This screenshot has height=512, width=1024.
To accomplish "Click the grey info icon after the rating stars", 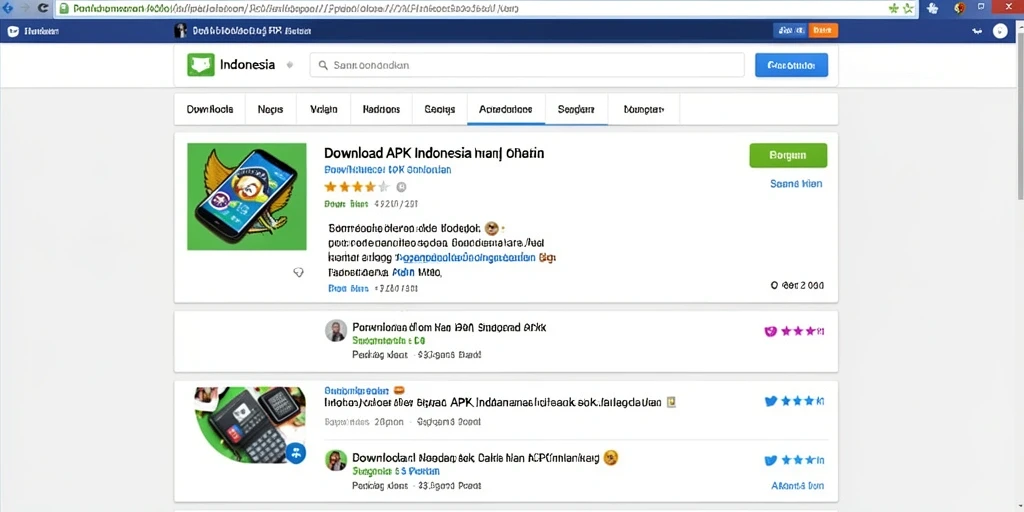I will tap(402, 187).
